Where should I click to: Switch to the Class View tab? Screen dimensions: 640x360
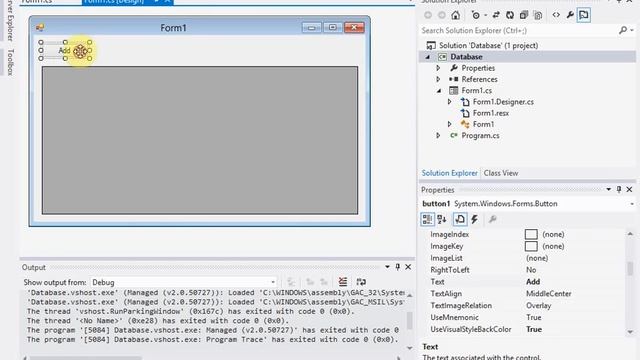tap(501, 173)
